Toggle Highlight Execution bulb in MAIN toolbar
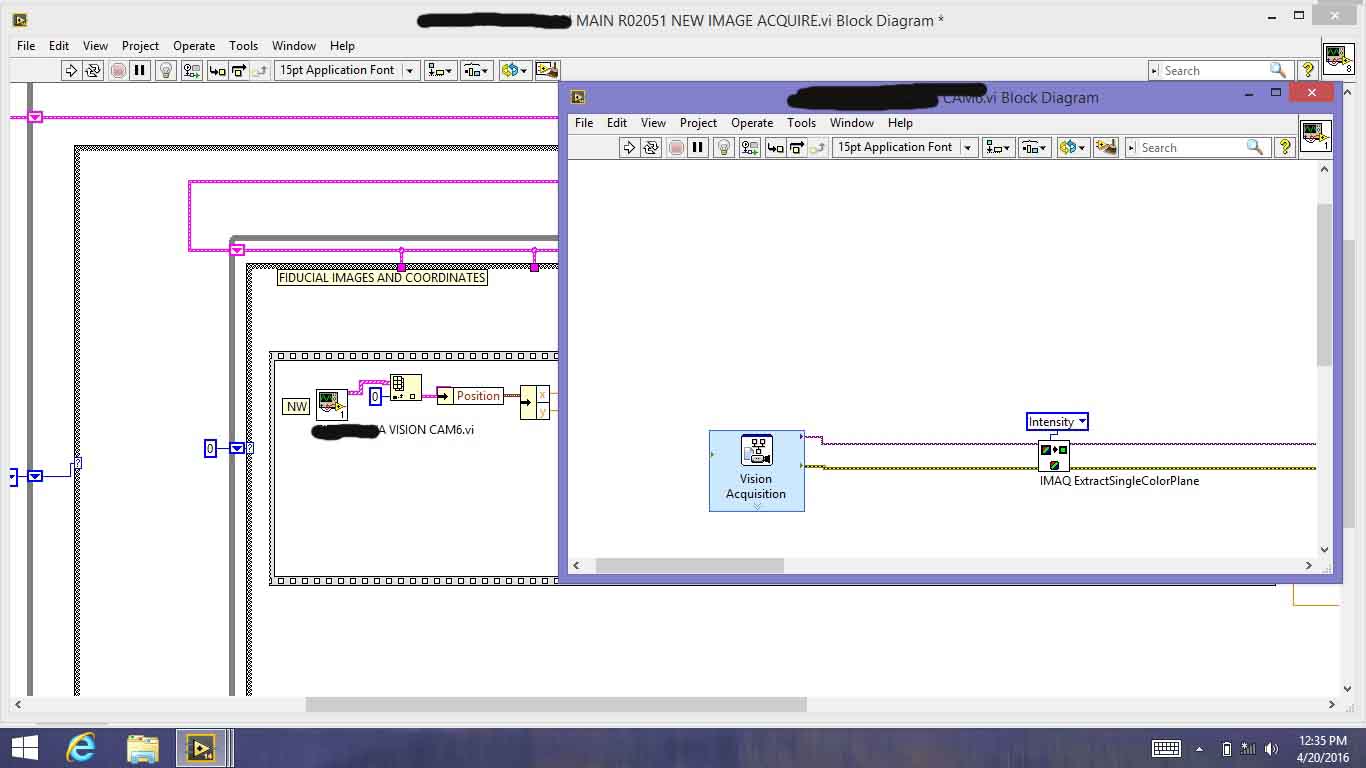Viewport: 1366px width, 768px height. point(166,70)
